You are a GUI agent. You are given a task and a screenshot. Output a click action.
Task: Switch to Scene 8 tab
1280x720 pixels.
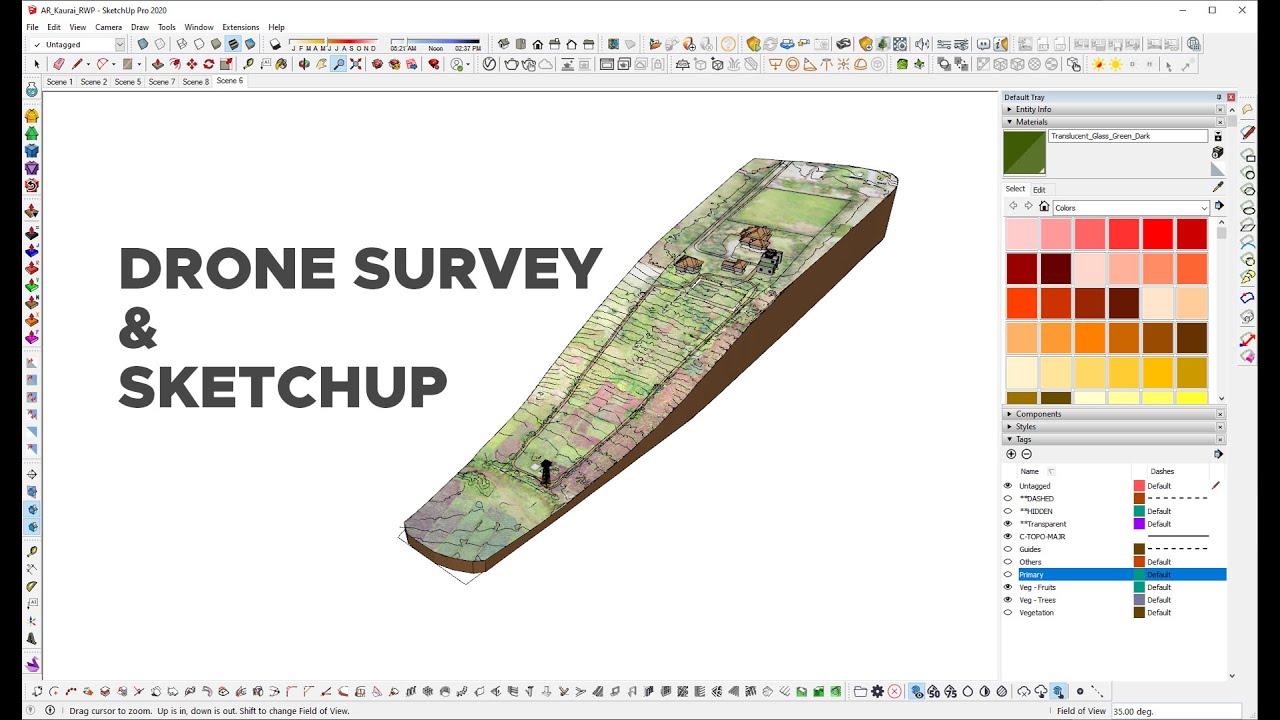tap(196, 82)
